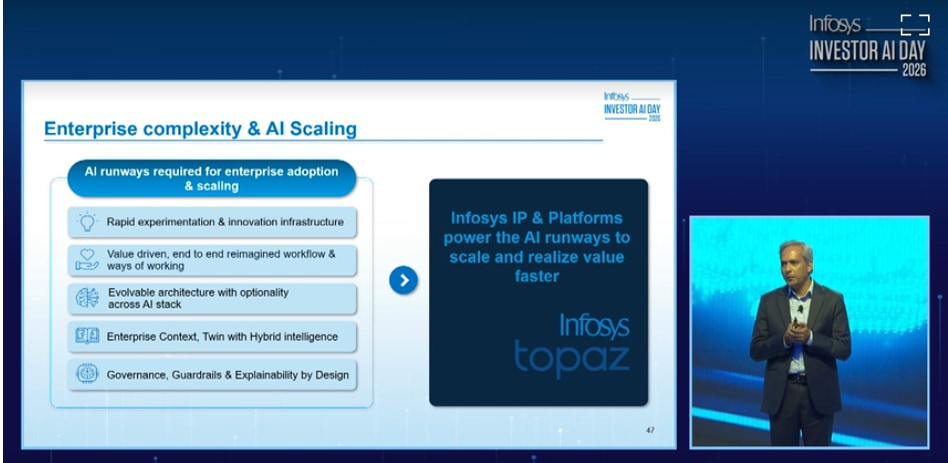Click the Enterprise Context twin icon

coord(87,337)
